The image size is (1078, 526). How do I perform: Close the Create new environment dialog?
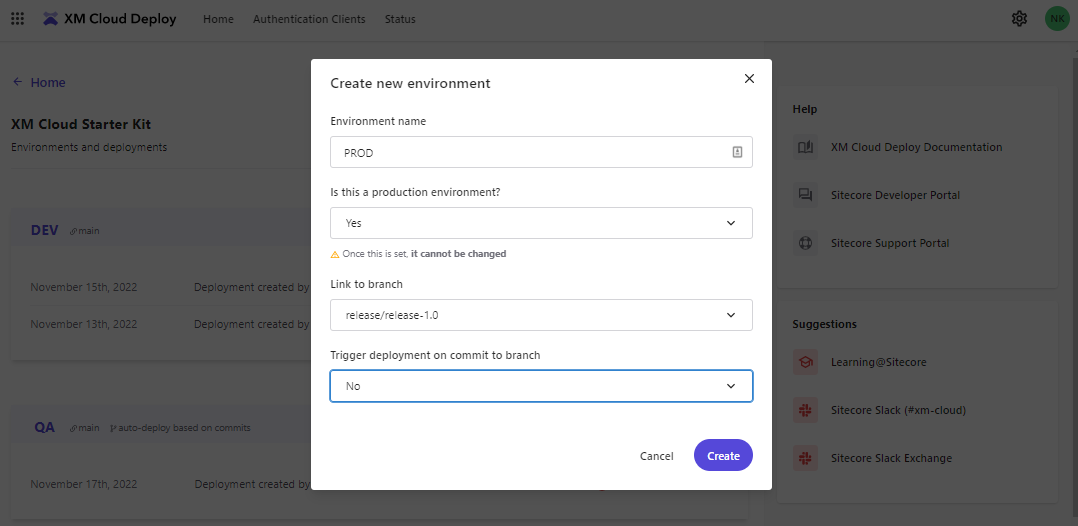coord(749,79)
